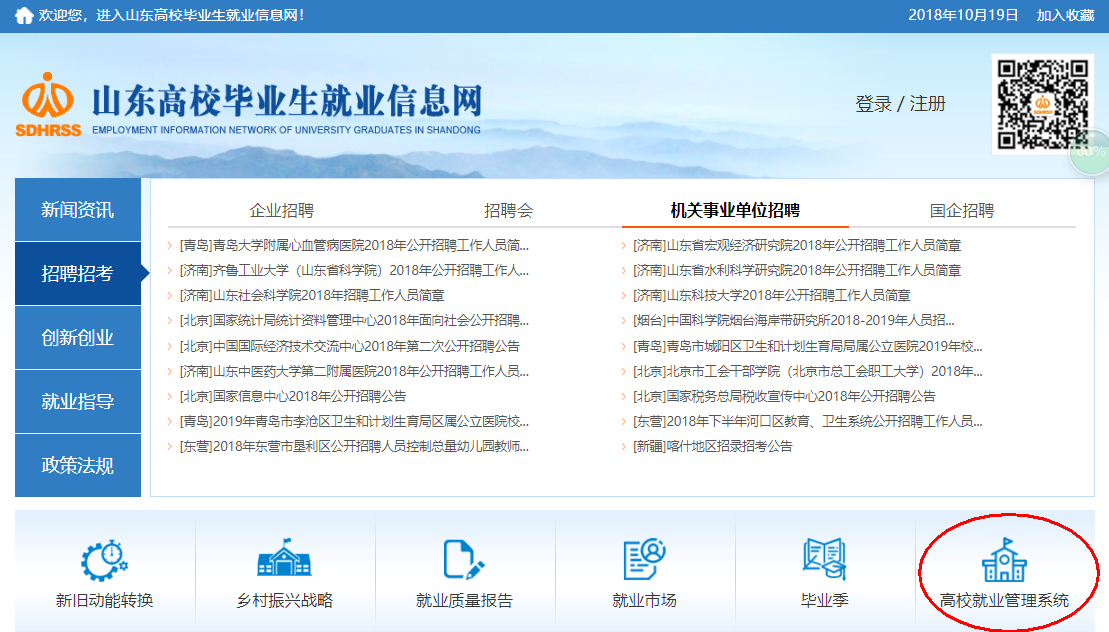
Task: Select 政策法规 in the left sidebar
Action: pos(78,466)
